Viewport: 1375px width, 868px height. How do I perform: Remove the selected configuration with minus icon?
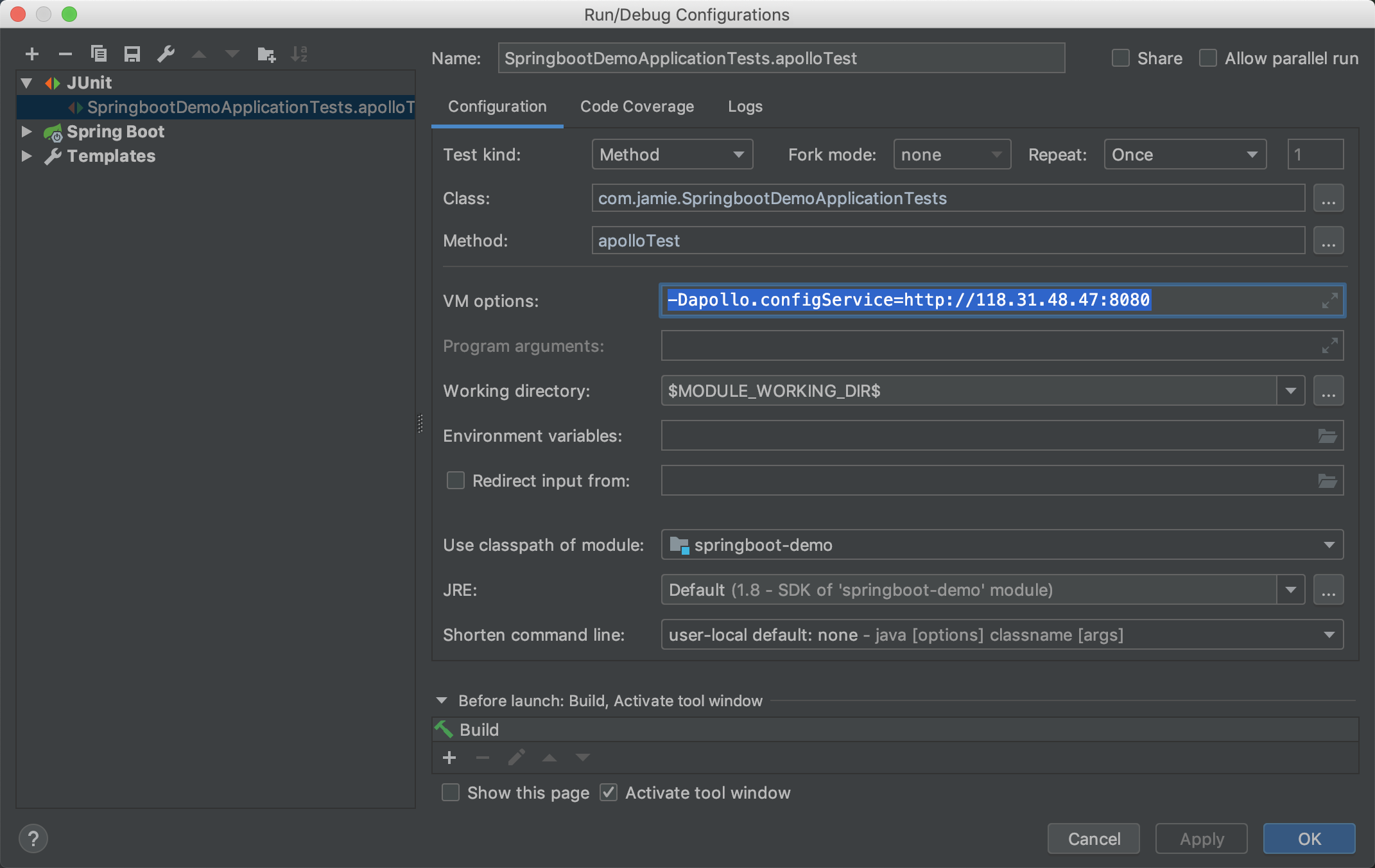pos(65,55)
